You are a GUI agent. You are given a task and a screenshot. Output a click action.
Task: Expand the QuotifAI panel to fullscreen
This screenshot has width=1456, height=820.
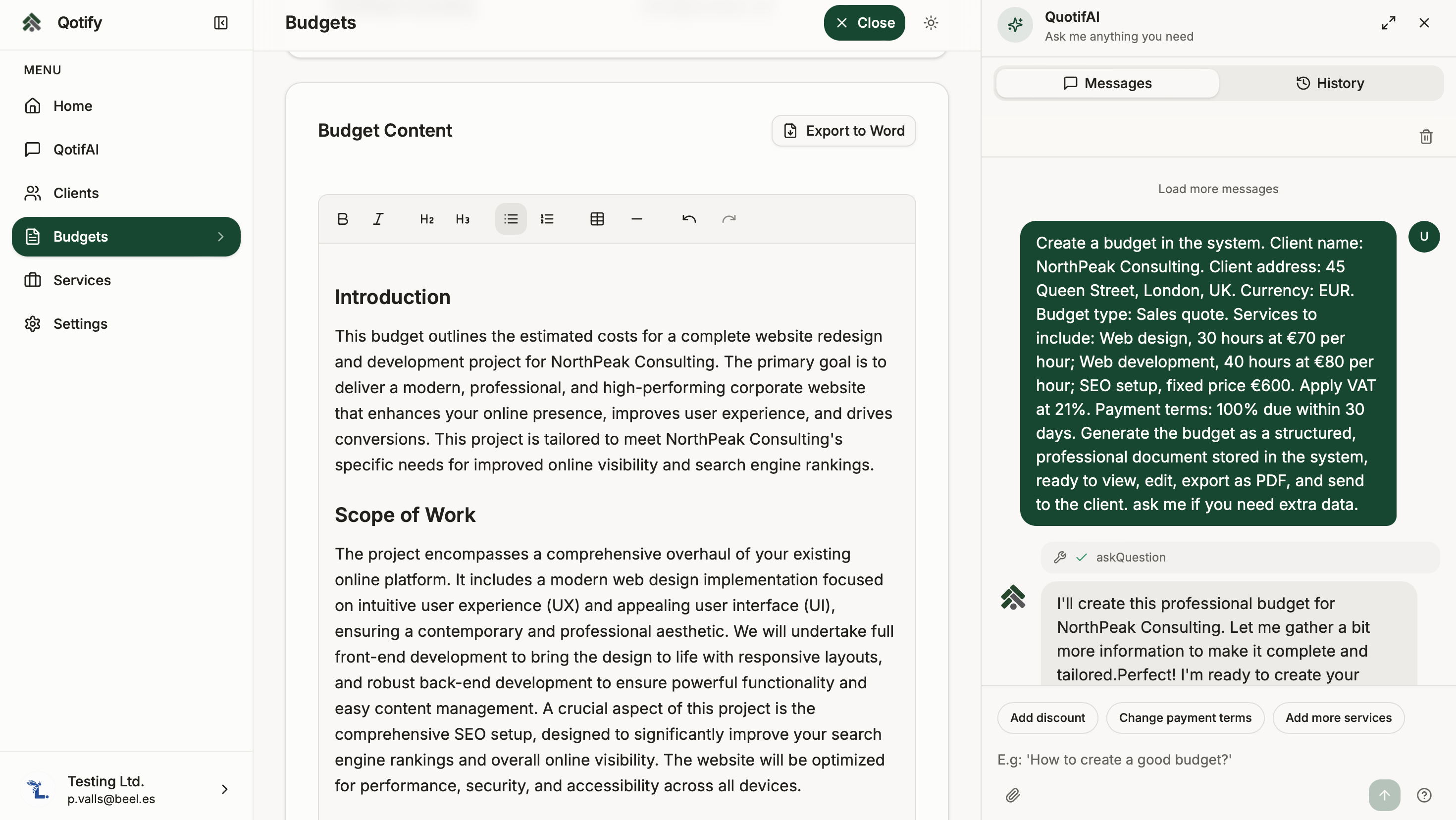[1388, 23]
